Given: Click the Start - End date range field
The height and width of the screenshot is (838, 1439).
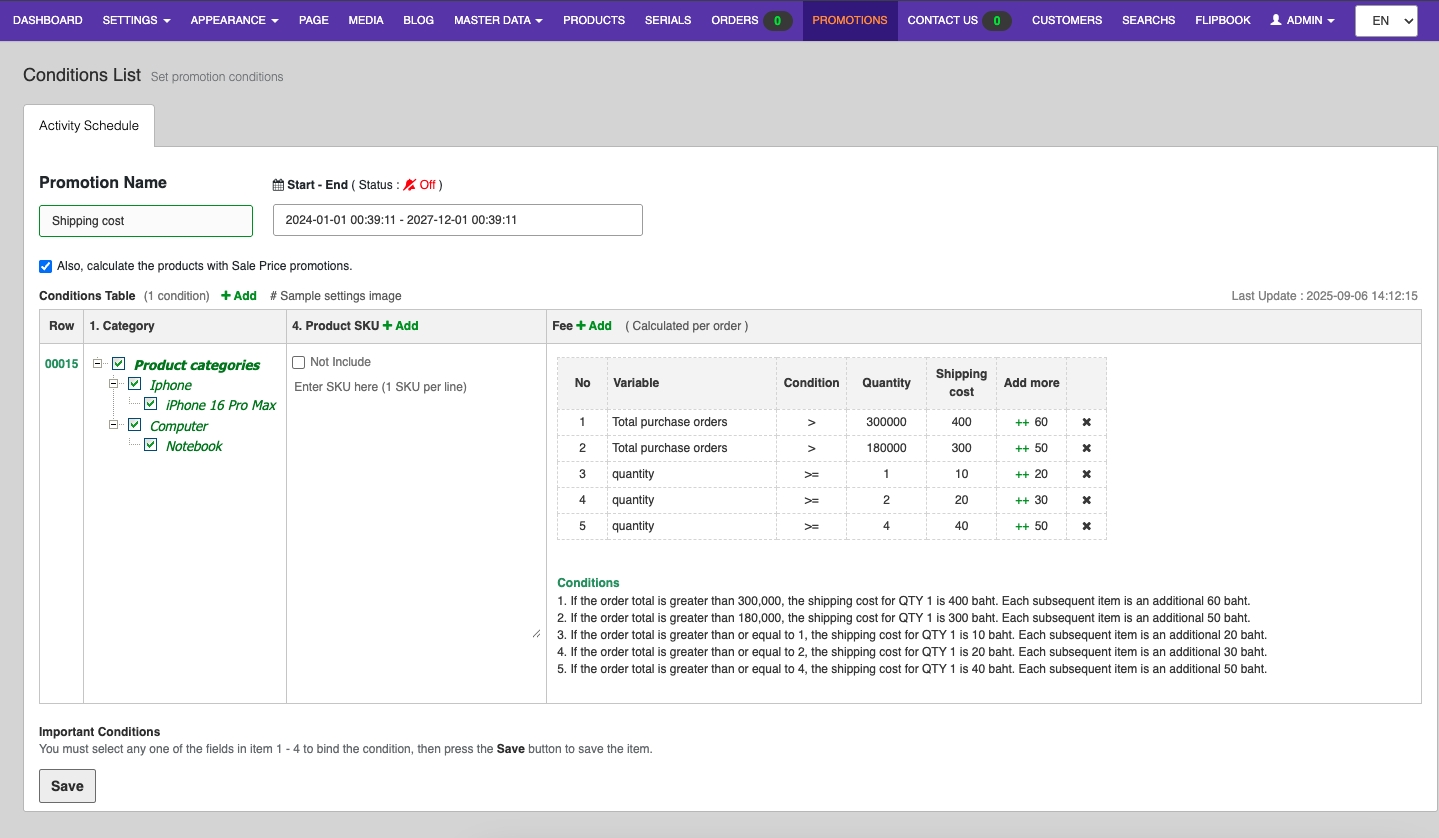Looking at the screenshot, I should 457,220.
